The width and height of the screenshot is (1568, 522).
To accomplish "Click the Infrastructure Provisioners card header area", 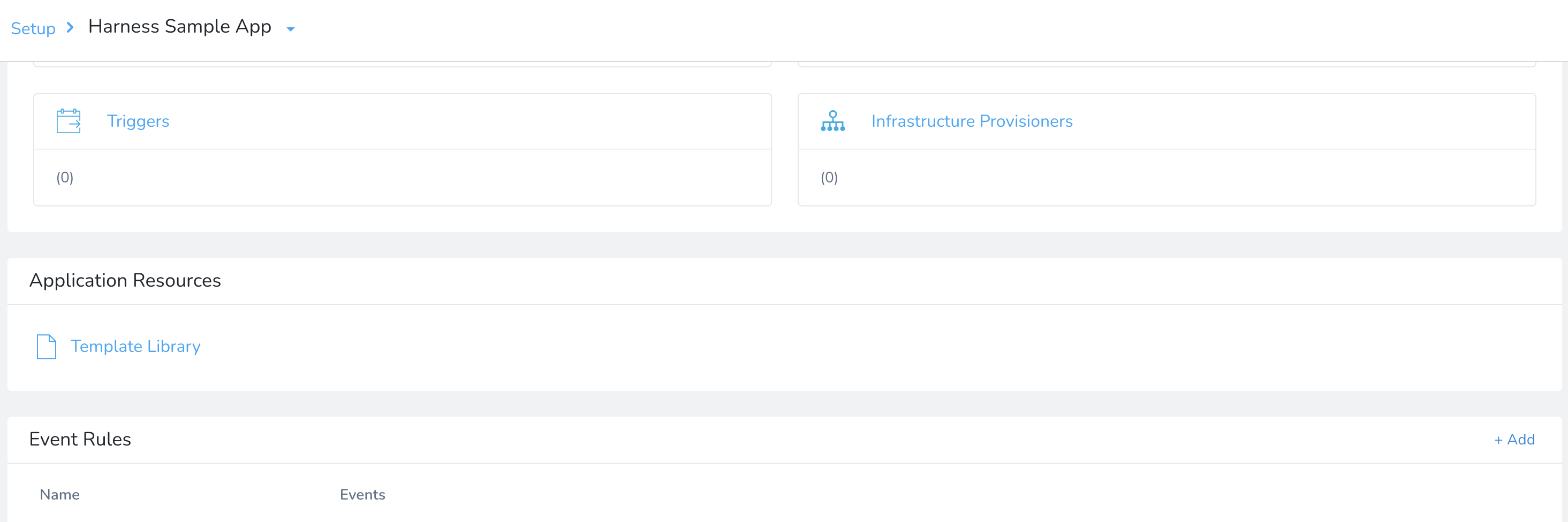I will (1167, 122).
